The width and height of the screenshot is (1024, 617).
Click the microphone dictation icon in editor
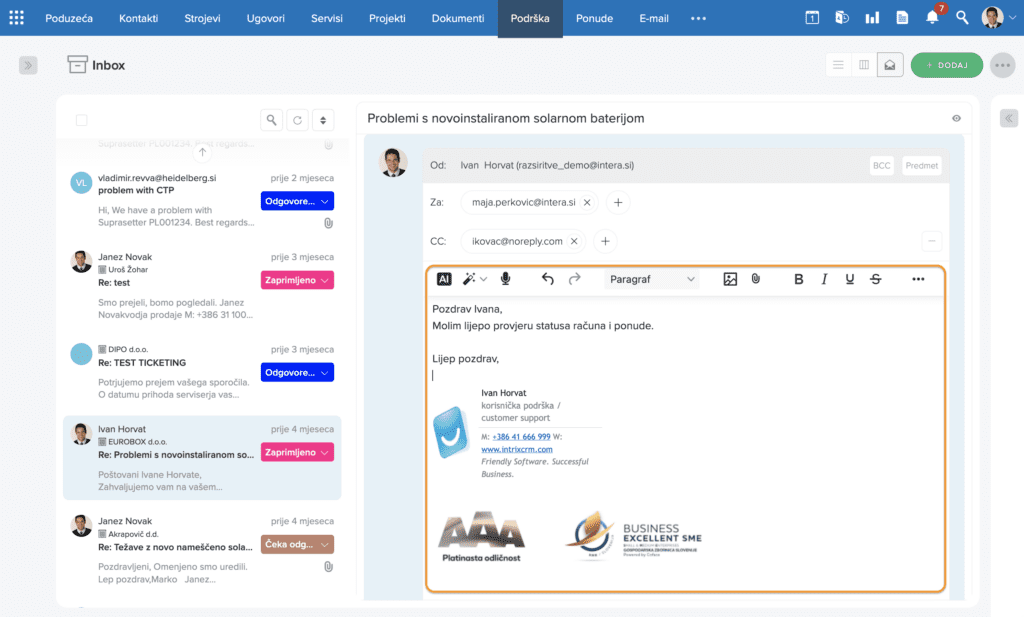click(506, 279)
